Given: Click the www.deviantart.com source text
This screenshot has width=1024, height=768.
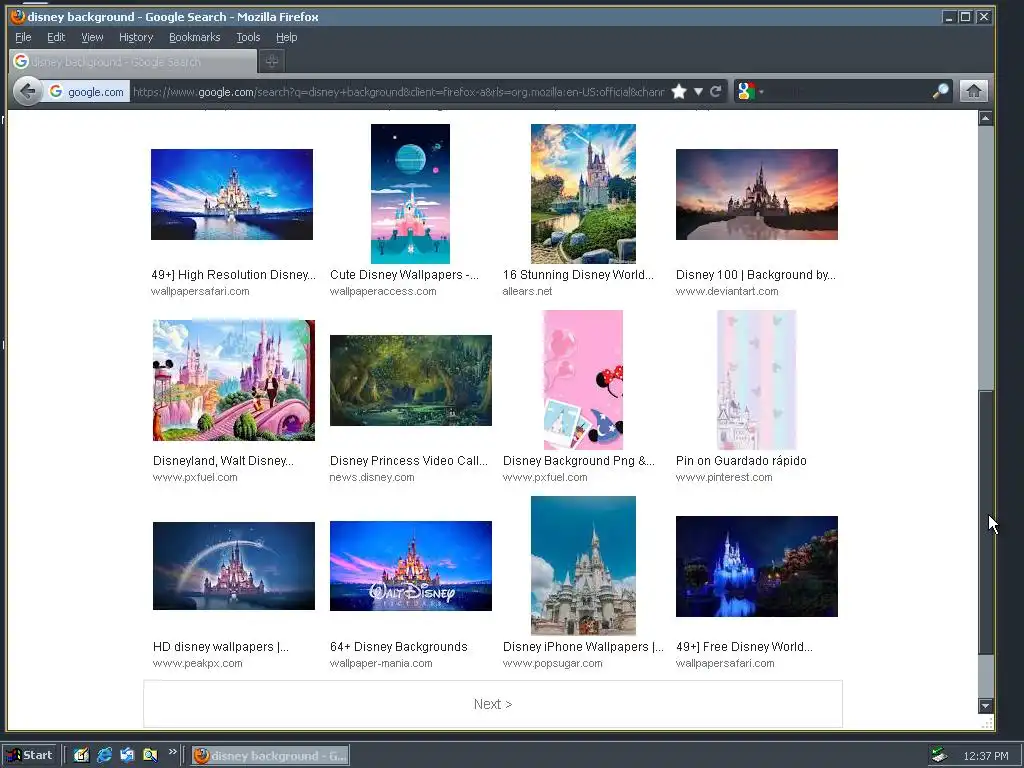Looking at the screenshot, I should click(727, 291).
